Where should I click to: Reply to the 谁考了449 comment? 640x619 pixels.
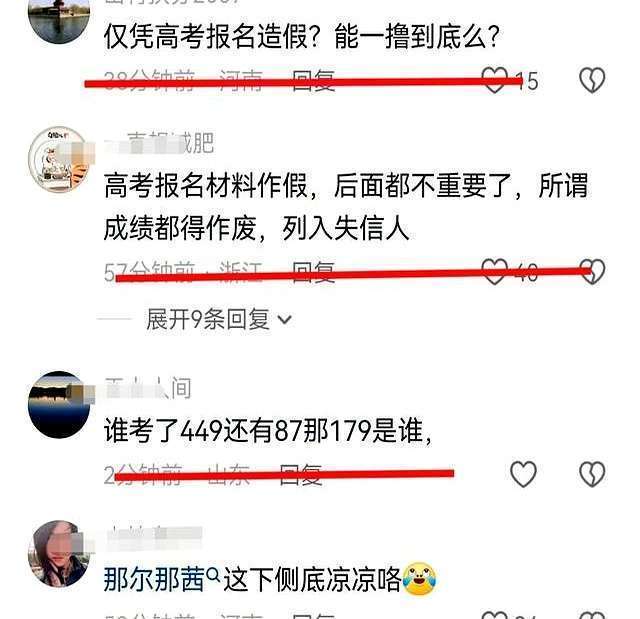(301, 475)
